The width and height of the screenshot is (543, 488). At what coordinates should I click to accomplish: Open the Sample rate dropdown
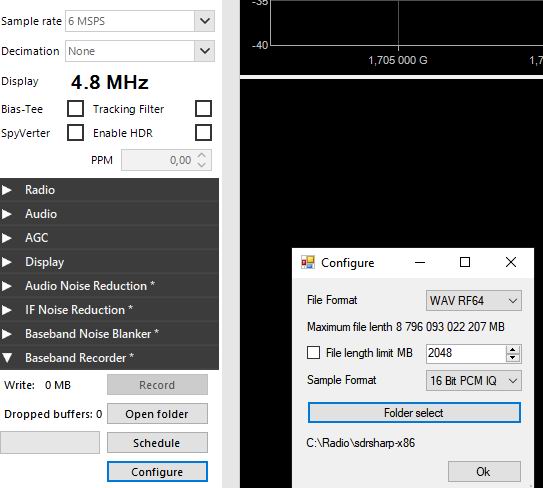coord(205,21)
